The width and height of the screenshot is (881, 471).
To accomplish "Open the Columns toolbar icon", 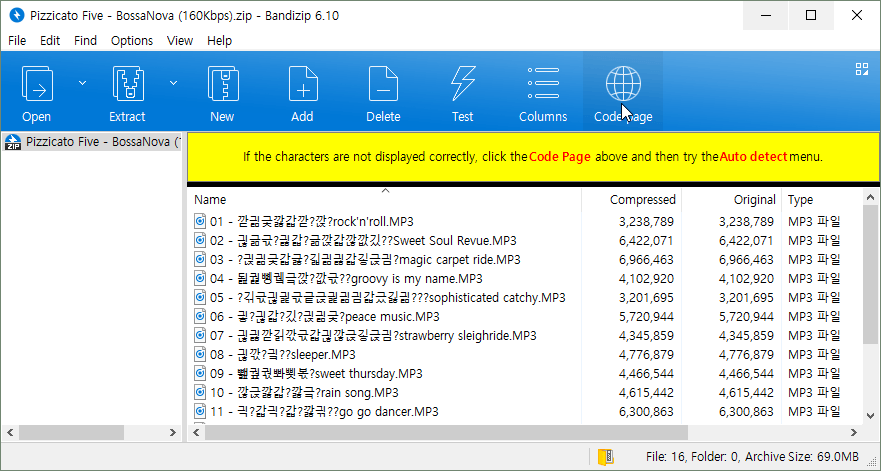I will (x=543, y=85).
